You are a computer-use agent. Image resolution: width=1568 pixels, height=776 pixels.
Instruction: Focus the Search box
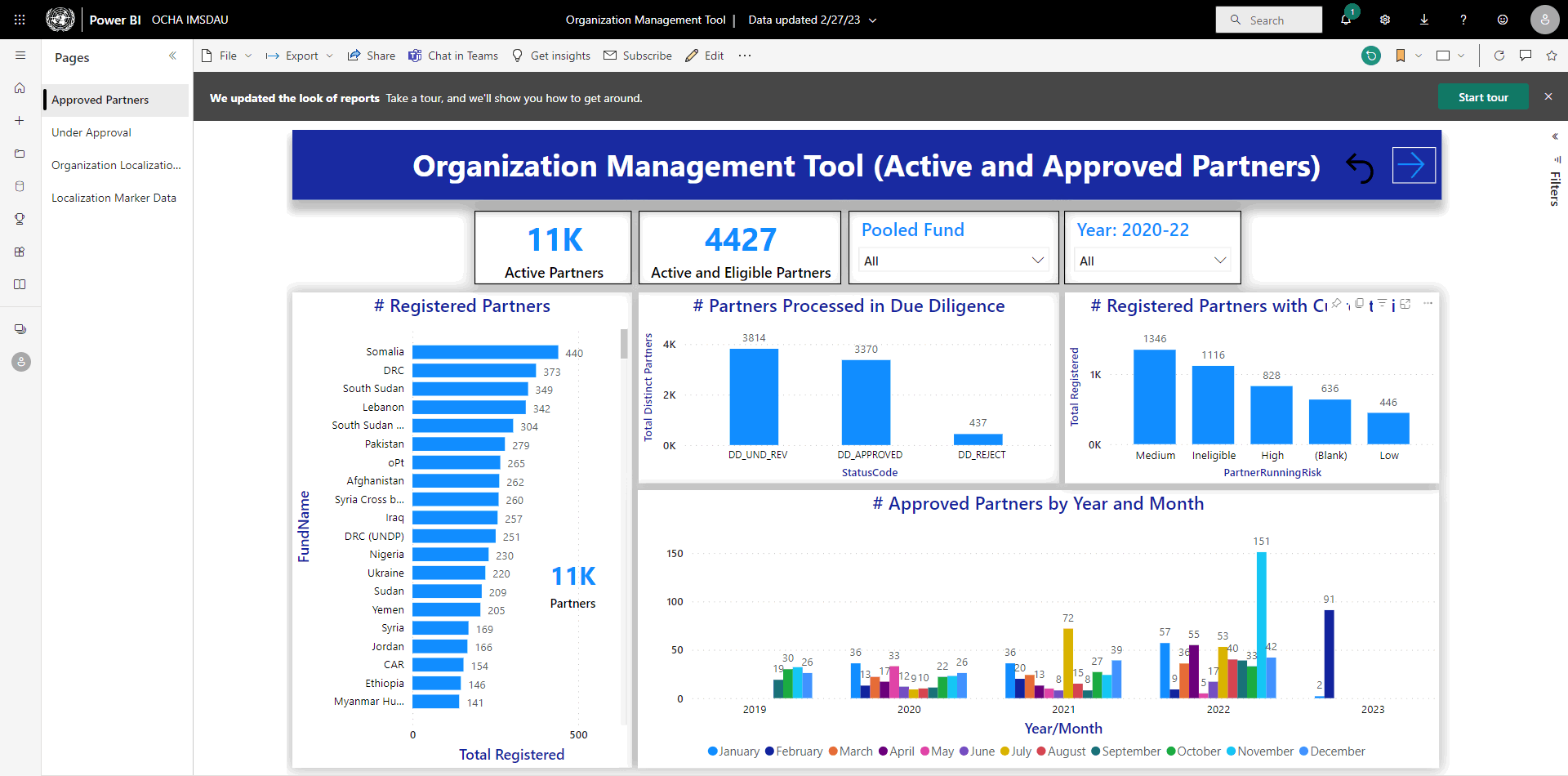coord(1269,20)
